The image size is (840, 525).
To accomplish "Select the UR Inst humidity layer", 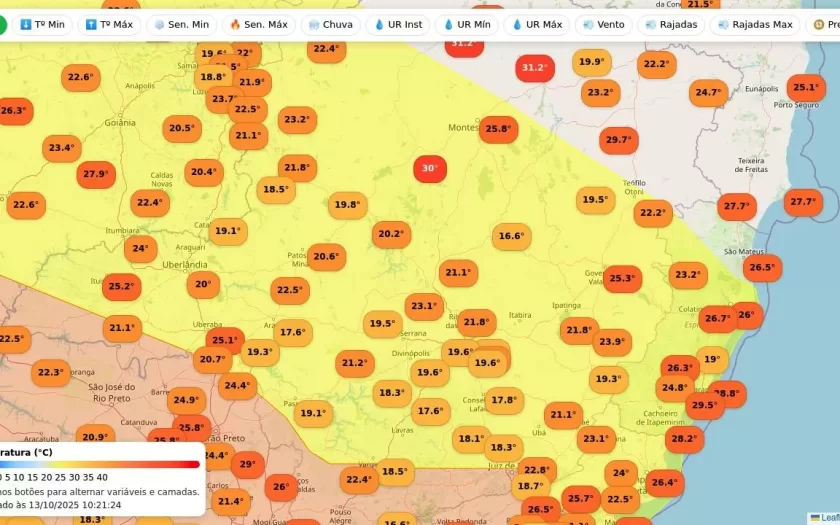I will 398,24.
